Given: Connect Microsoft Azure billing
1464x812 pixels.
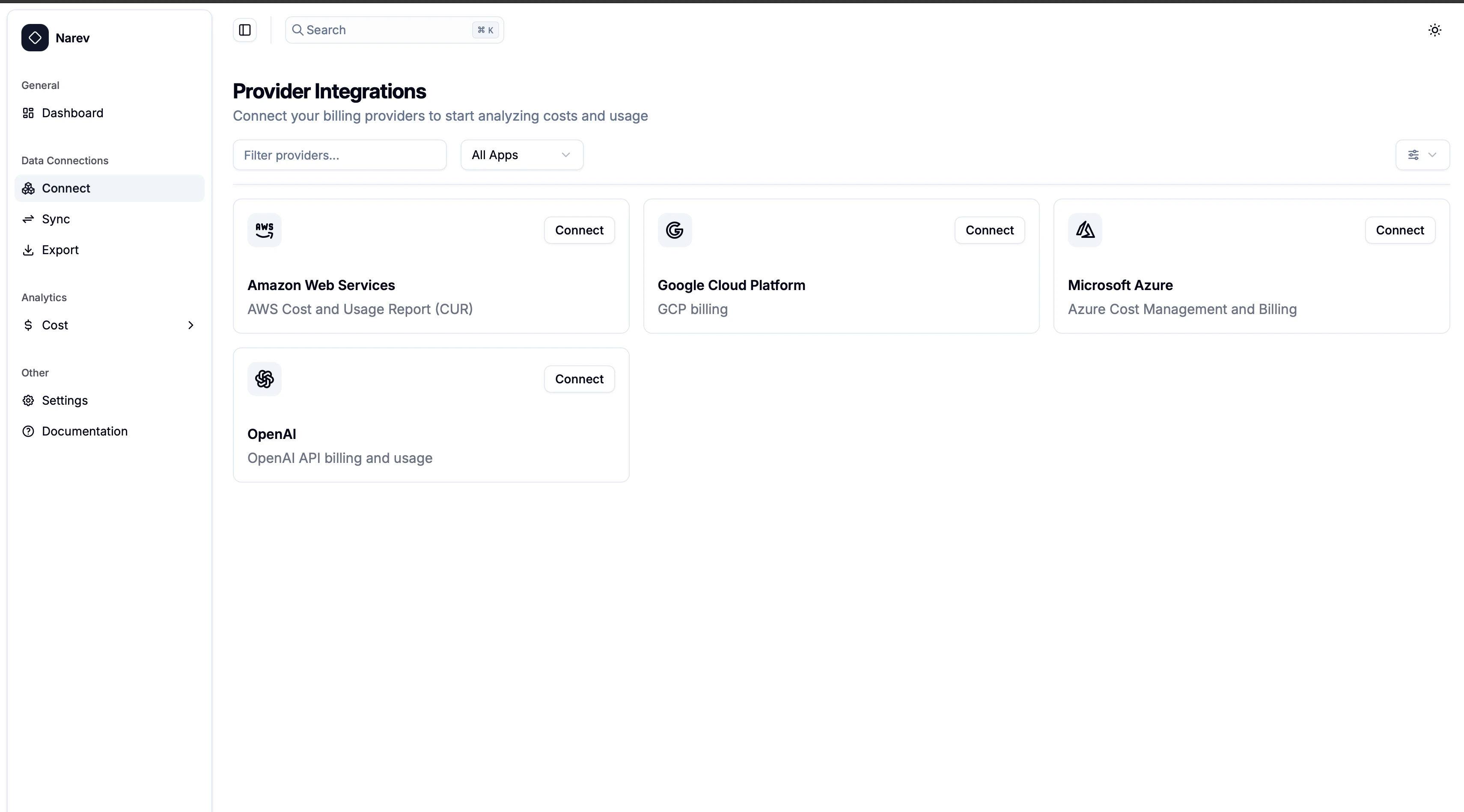Looking at the screenshot, I should pos(1400,230).
